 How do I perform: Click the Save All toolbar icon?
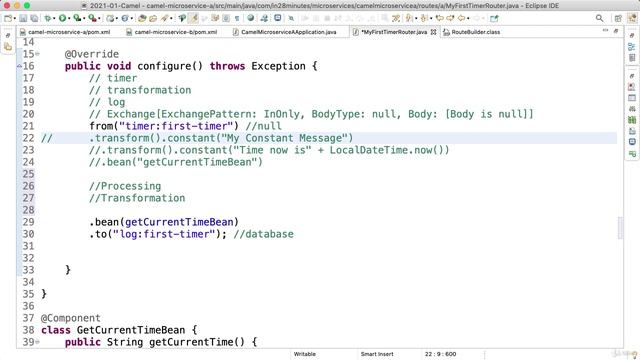tap(34, 18)
